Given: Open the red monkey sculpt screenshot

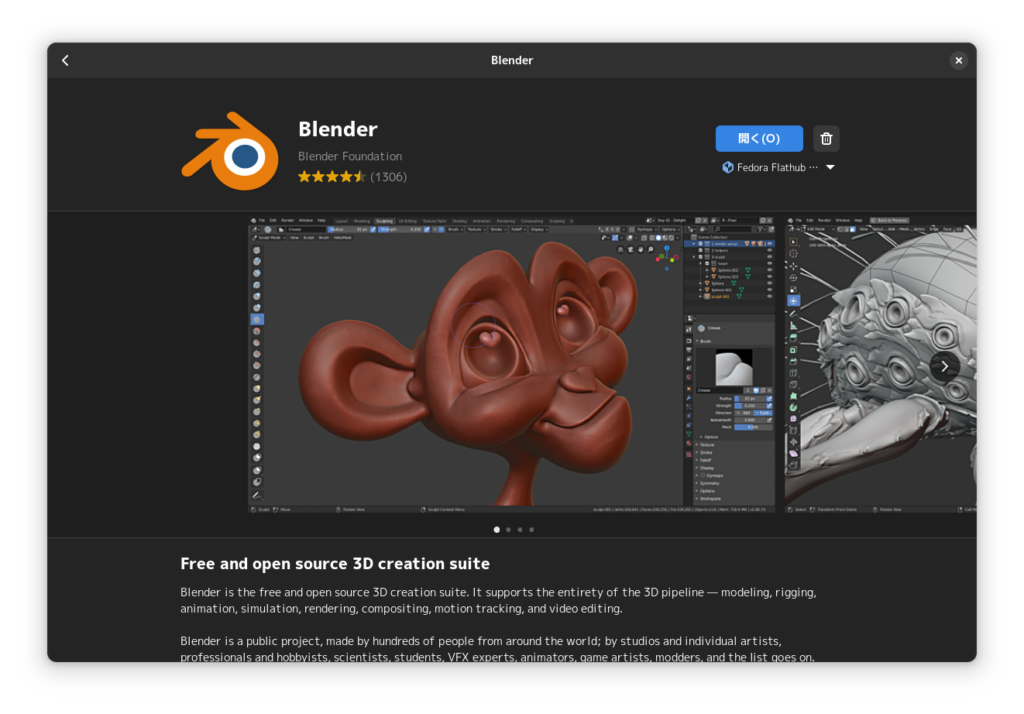Looking at the screenshot, I should coord(511,365).
